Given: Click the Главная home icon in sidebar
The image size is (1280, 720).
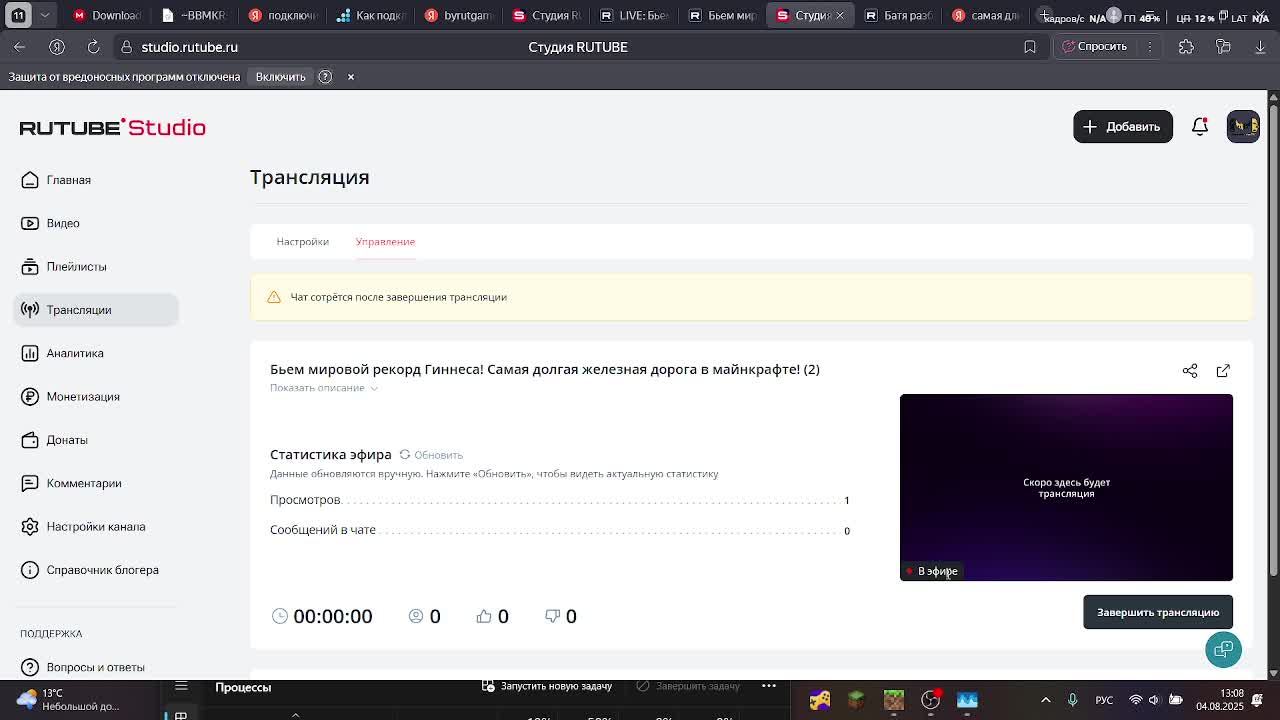Looking at the screenshot, I should tap(30, 180).
